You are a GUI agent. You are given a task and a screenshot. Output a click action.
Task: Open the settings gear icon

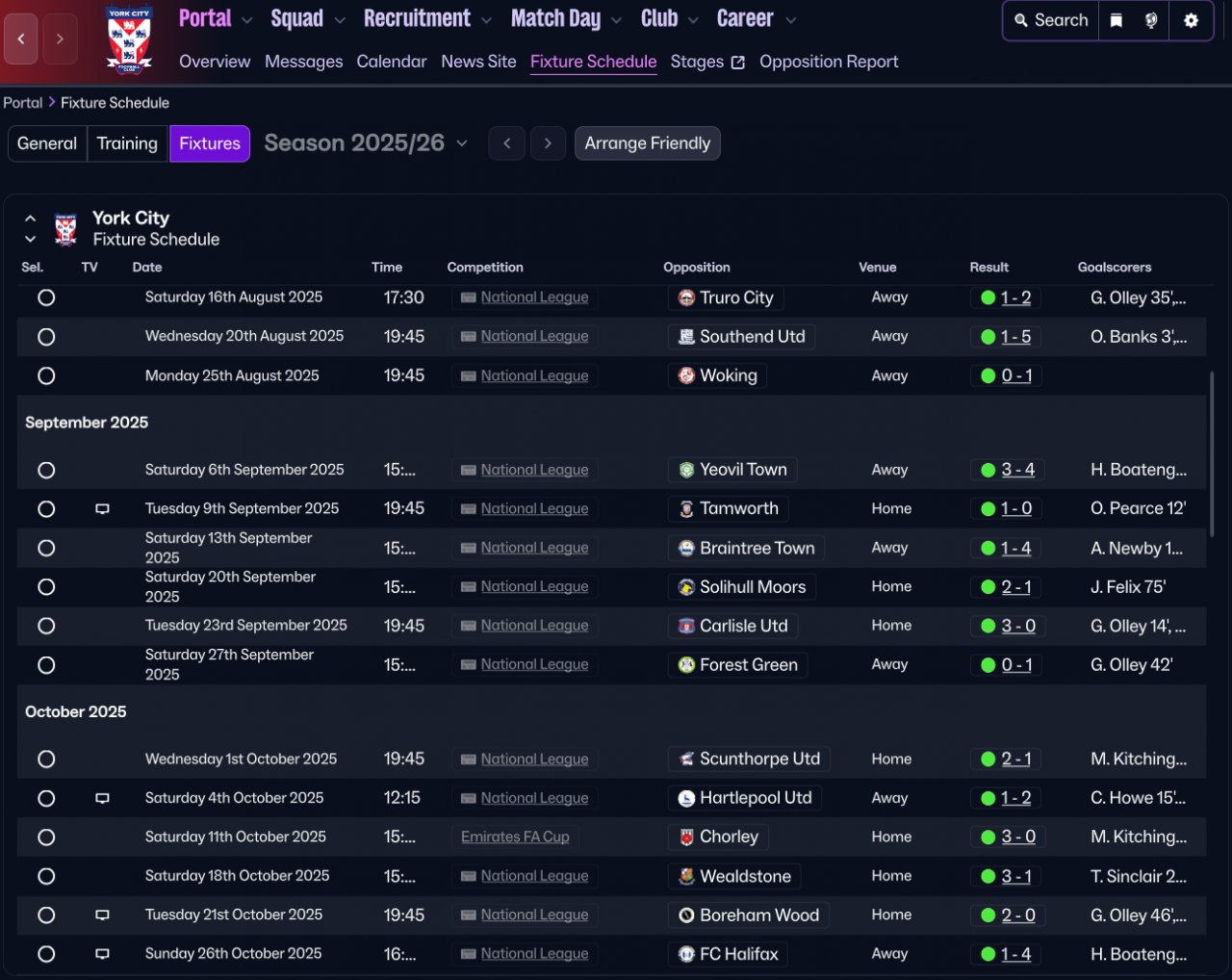[x=1192, y=20]
